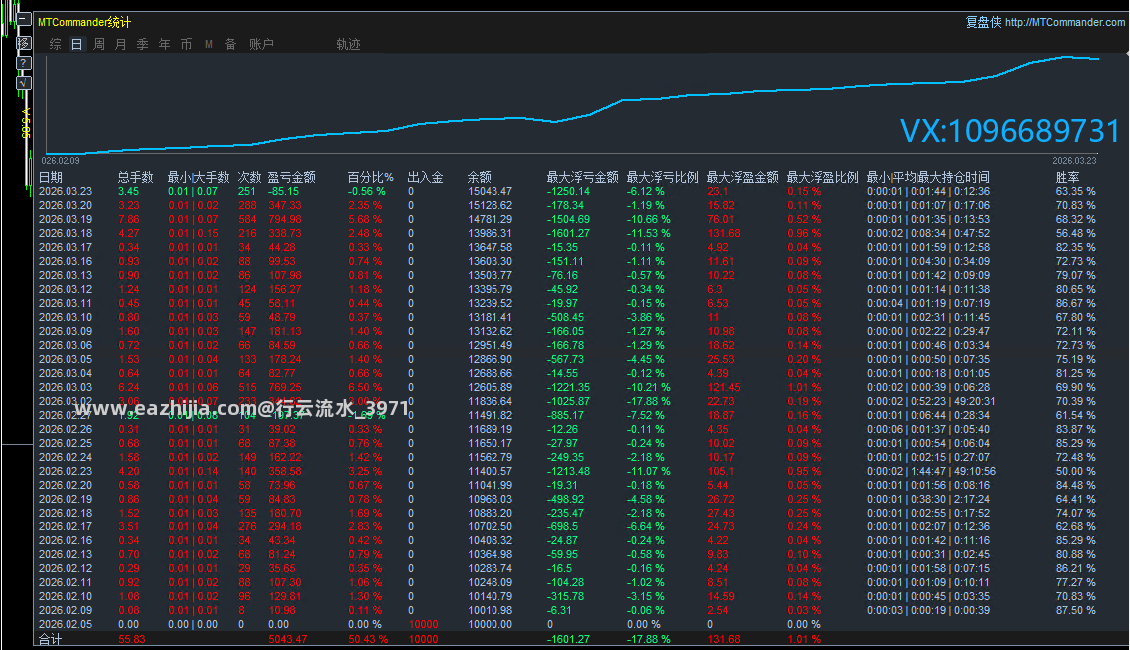
Task: Click the profit value 794.98
Action: (285, 220)
